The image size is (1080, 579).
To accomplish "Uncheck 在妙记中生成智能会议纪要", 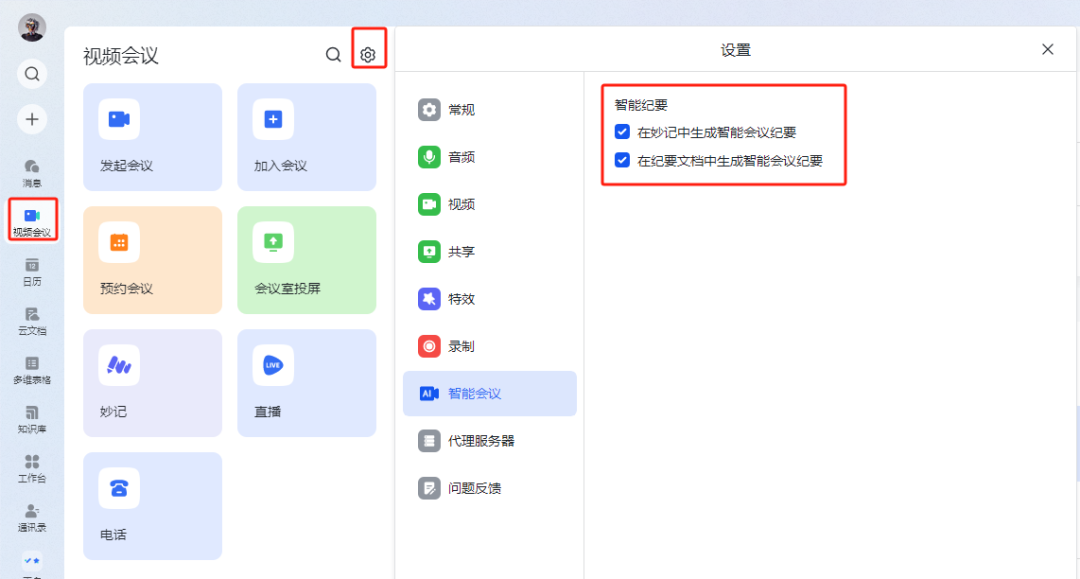I will point(622,131).
